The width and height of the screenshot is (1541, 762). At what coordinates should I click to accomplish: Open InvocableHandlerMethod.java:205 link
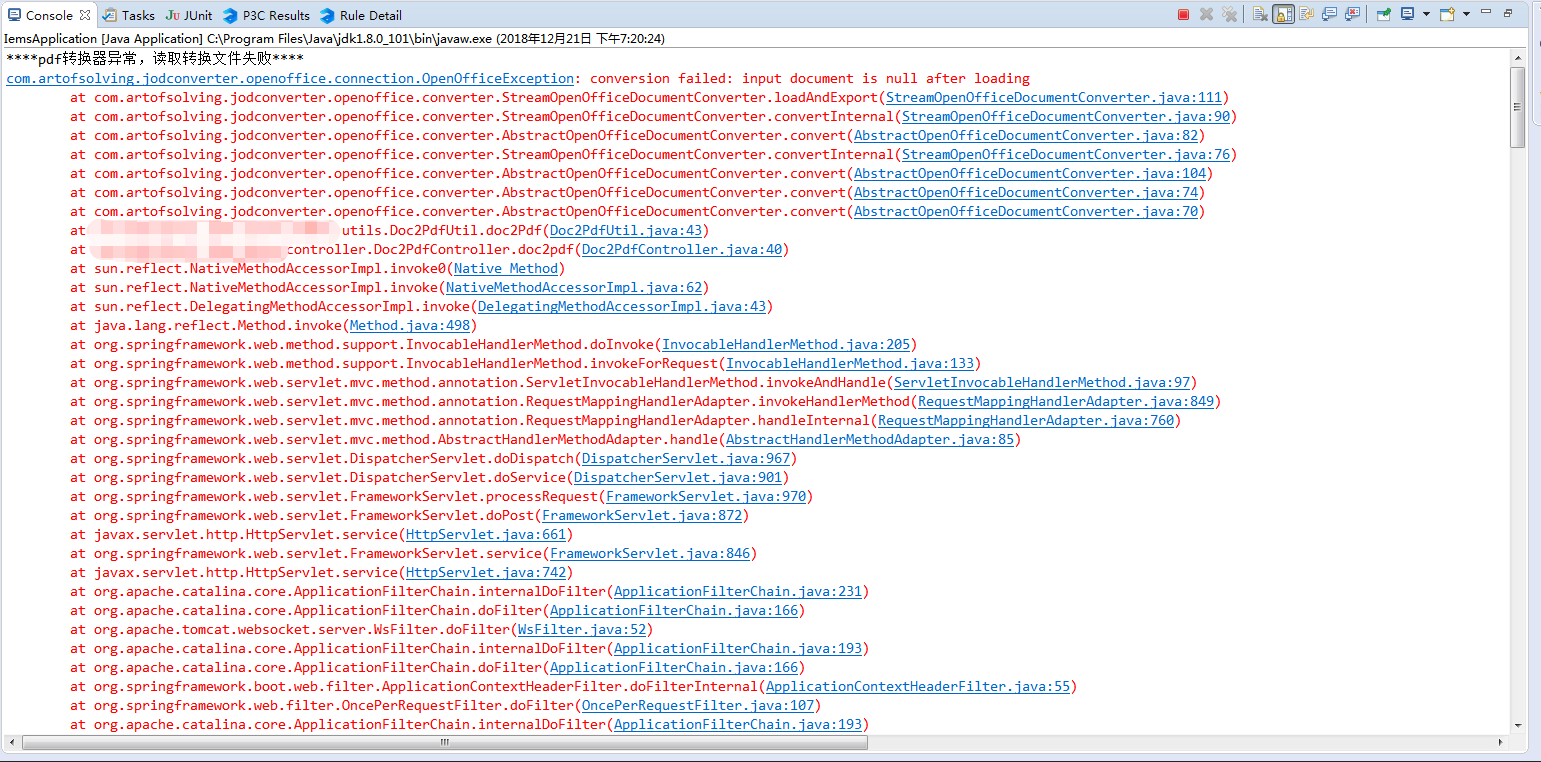pos(786,344)
